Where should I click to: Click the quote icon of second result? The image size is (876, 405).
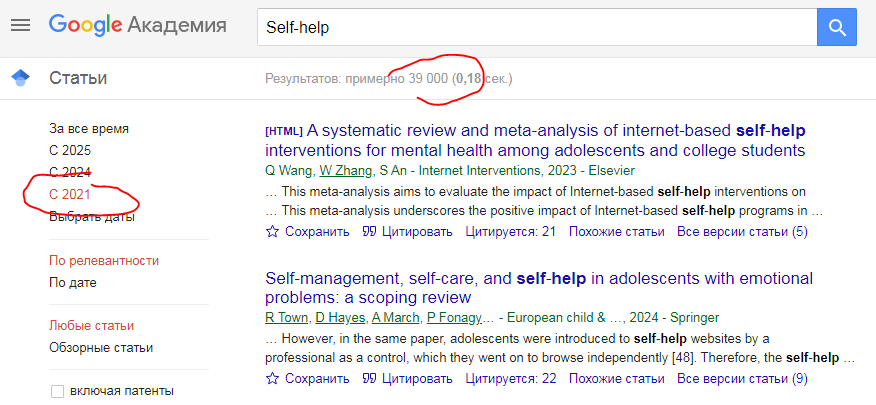click(x=369, y=379)
